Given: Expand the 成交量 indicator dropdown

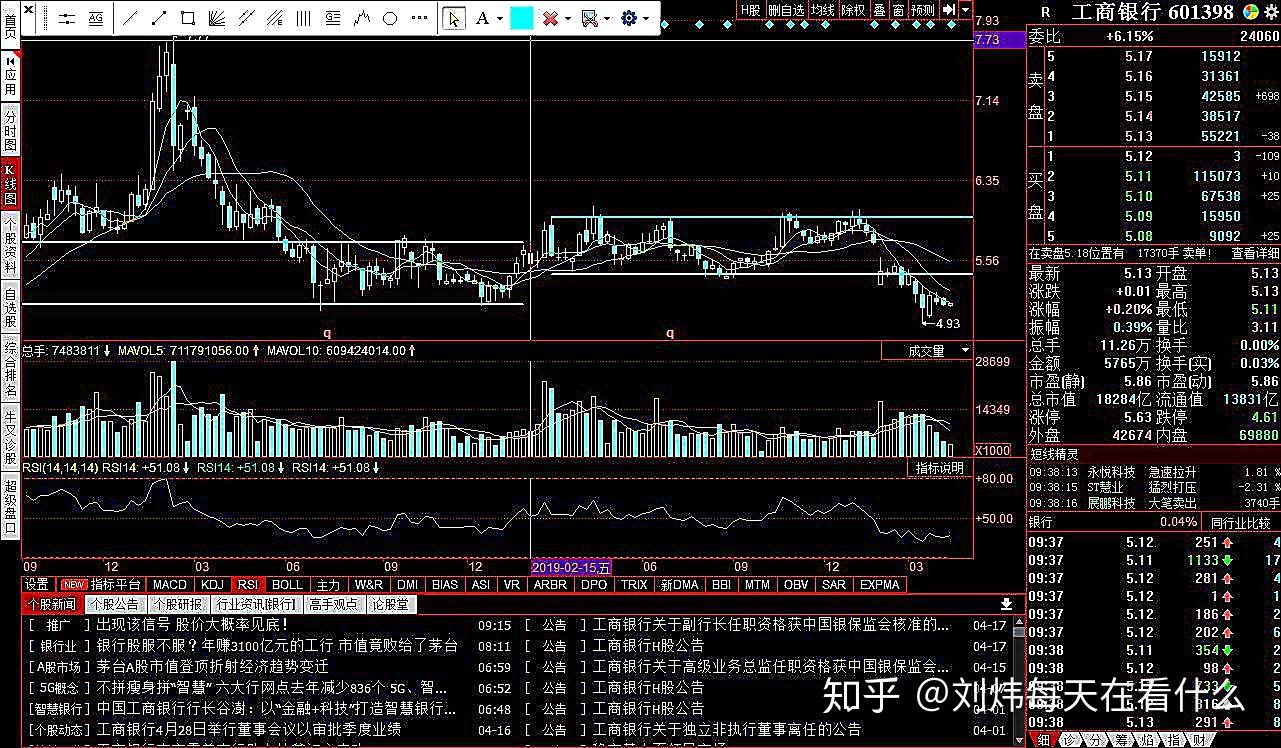Looking at the screenshot, I should tap(965, 351).
